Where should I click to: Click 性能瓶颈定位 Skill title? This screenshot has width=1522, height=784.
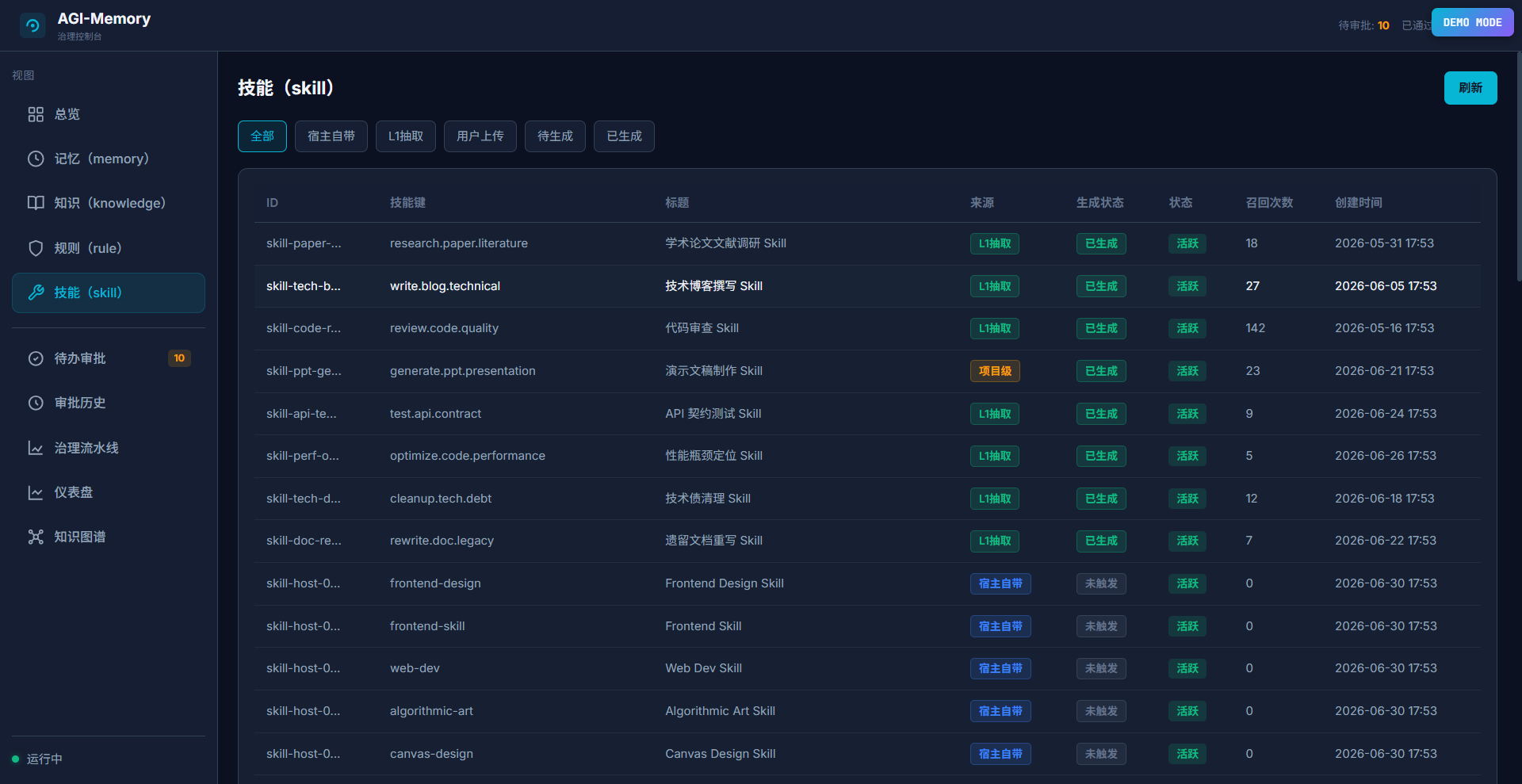(x=713, y=456)
